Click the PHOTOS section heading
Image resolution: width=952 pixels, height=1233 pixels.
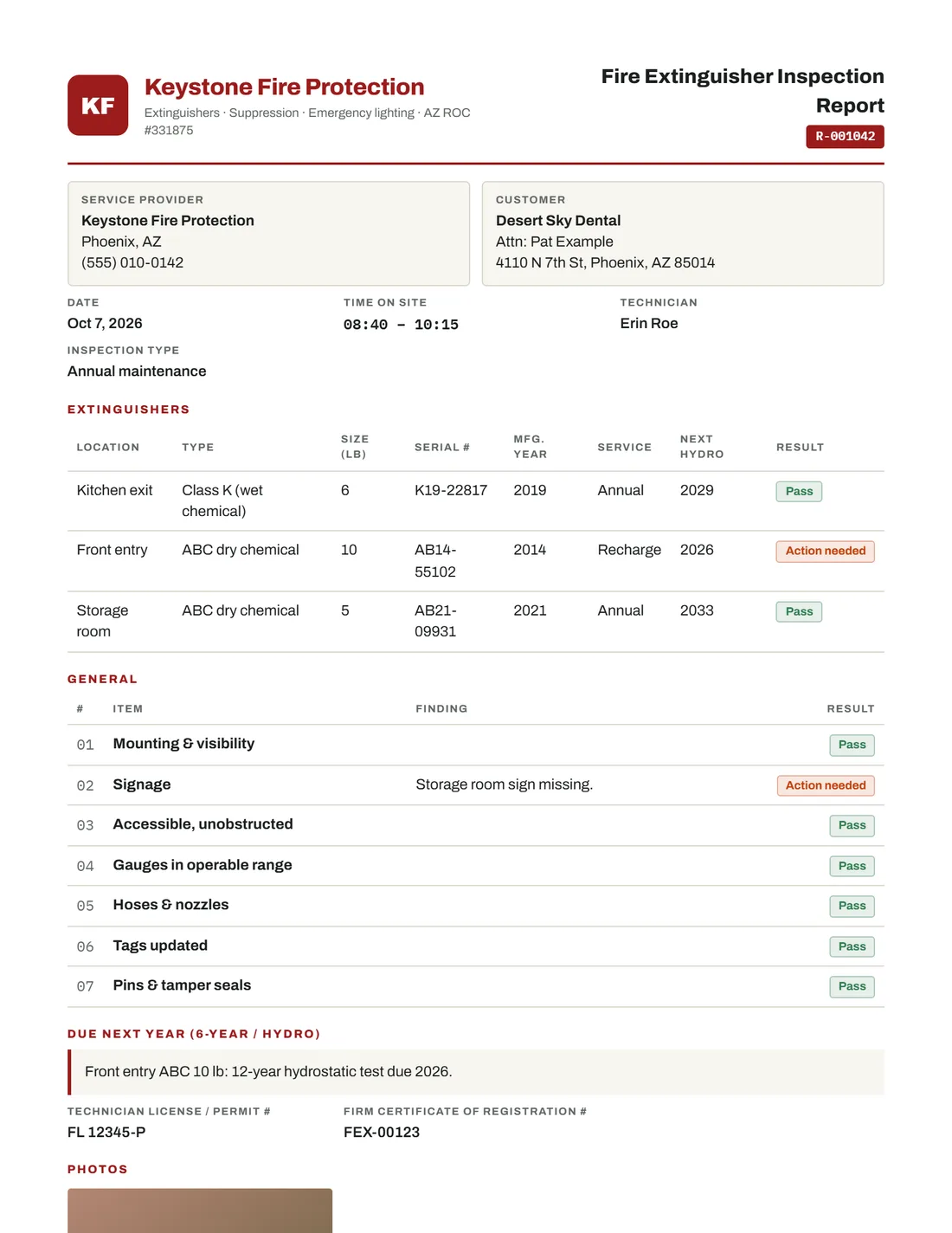(98, 1170)
